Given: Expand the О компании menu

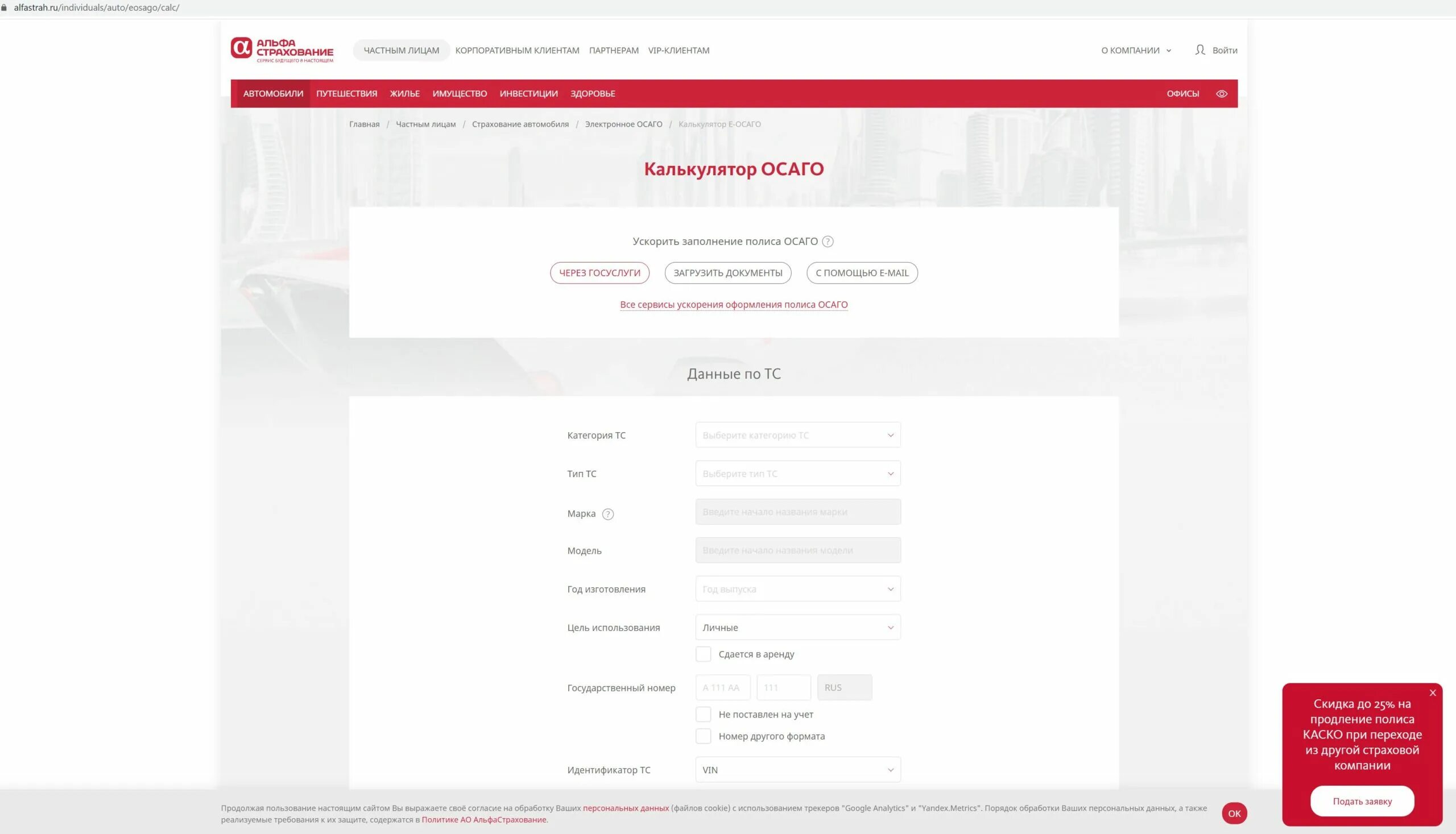Looking at the screenshot, I should click(x=1136, y=51).
